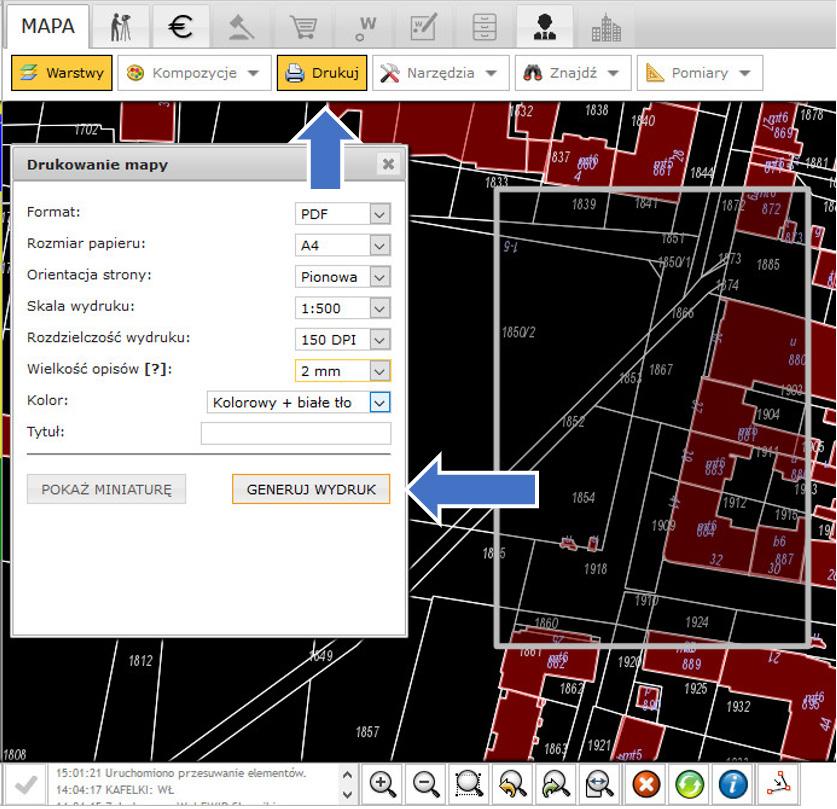Focus the Tytuł text field
Screen dimensions: 837x809
[296, 433]
